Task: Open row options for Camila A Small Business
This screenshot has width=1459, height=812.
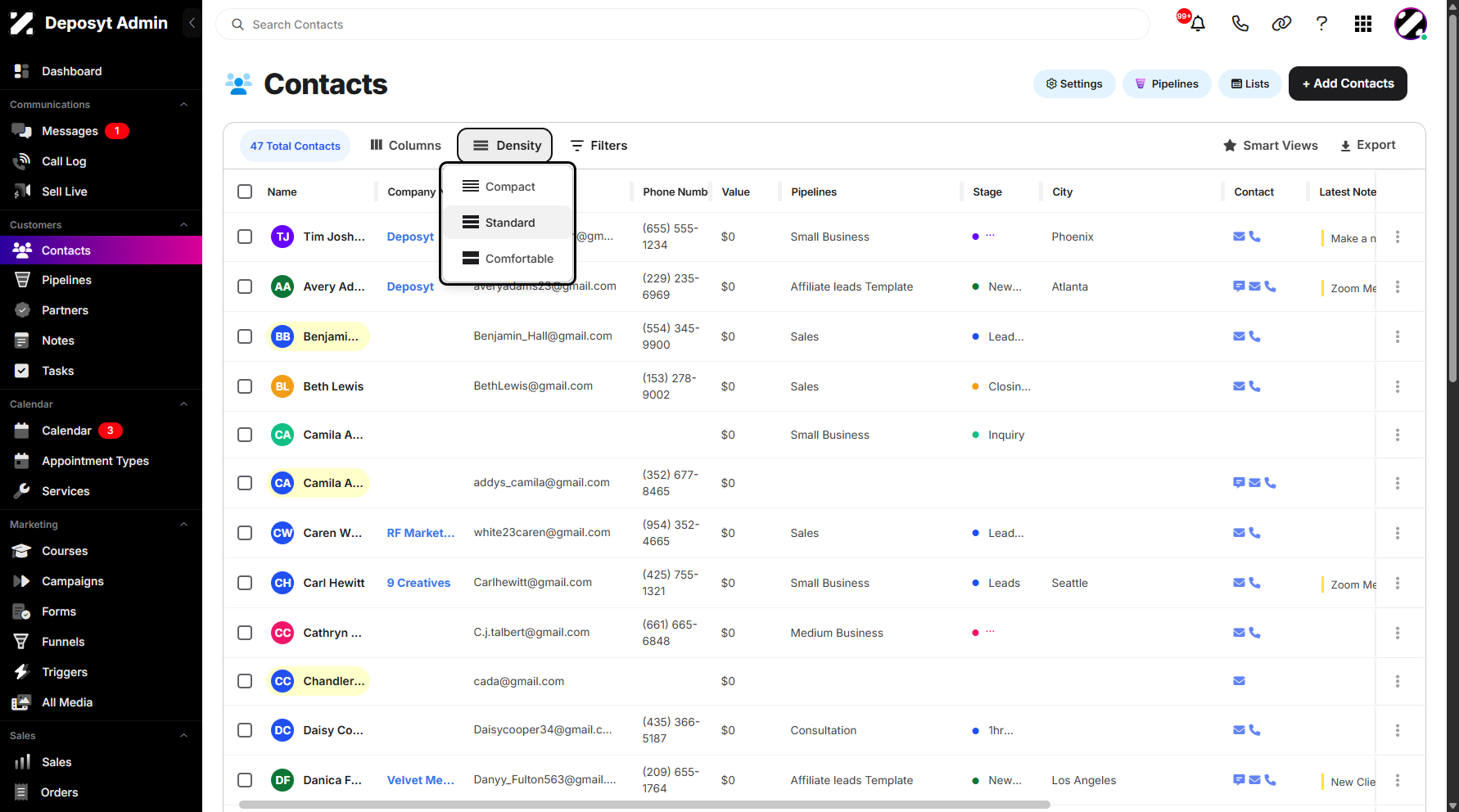Action: pyautogui.click(x=1398, y=435)
